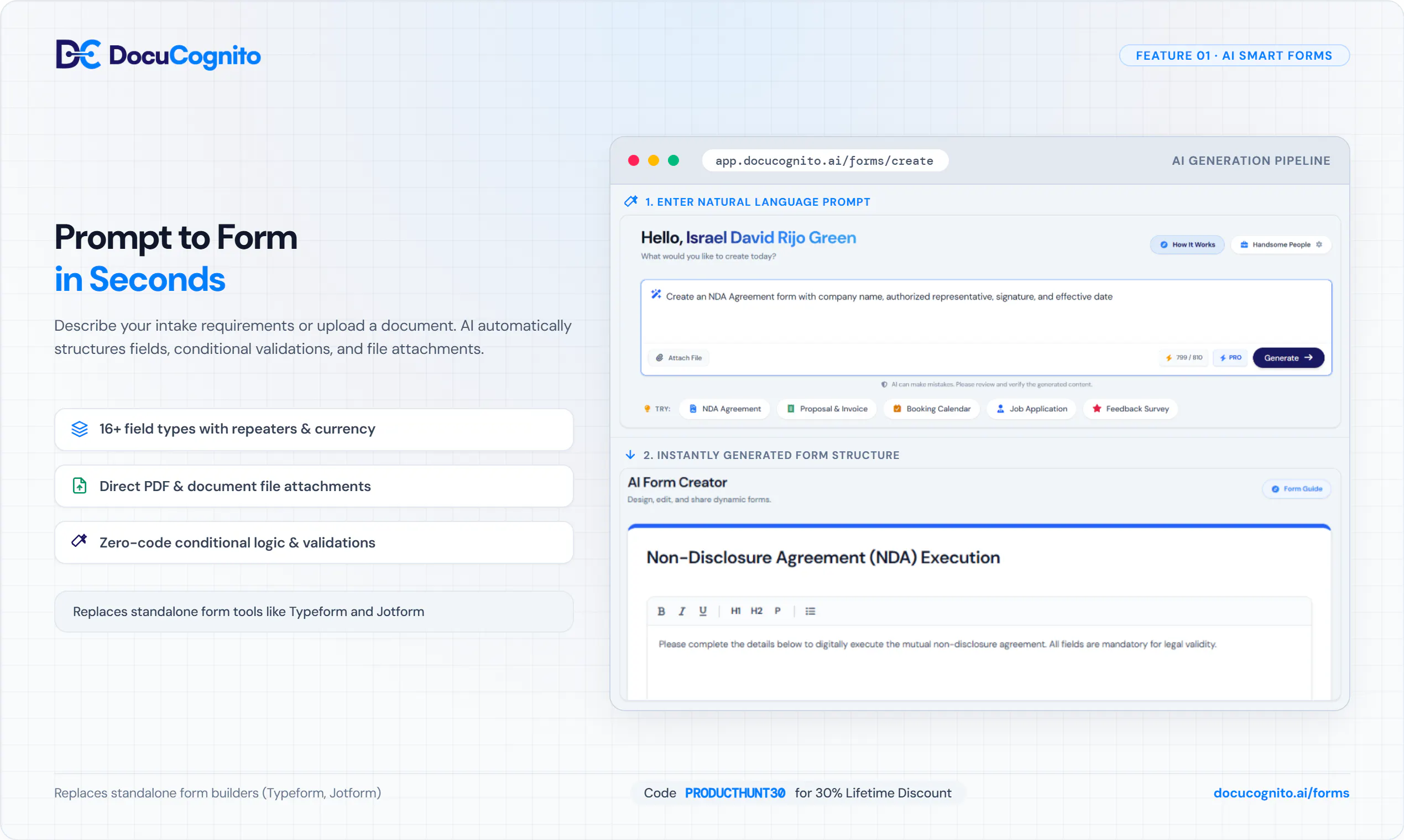This screenshot has height=840, width=1404.
Task: Click the PRO badge
Action: (1231, 358)
